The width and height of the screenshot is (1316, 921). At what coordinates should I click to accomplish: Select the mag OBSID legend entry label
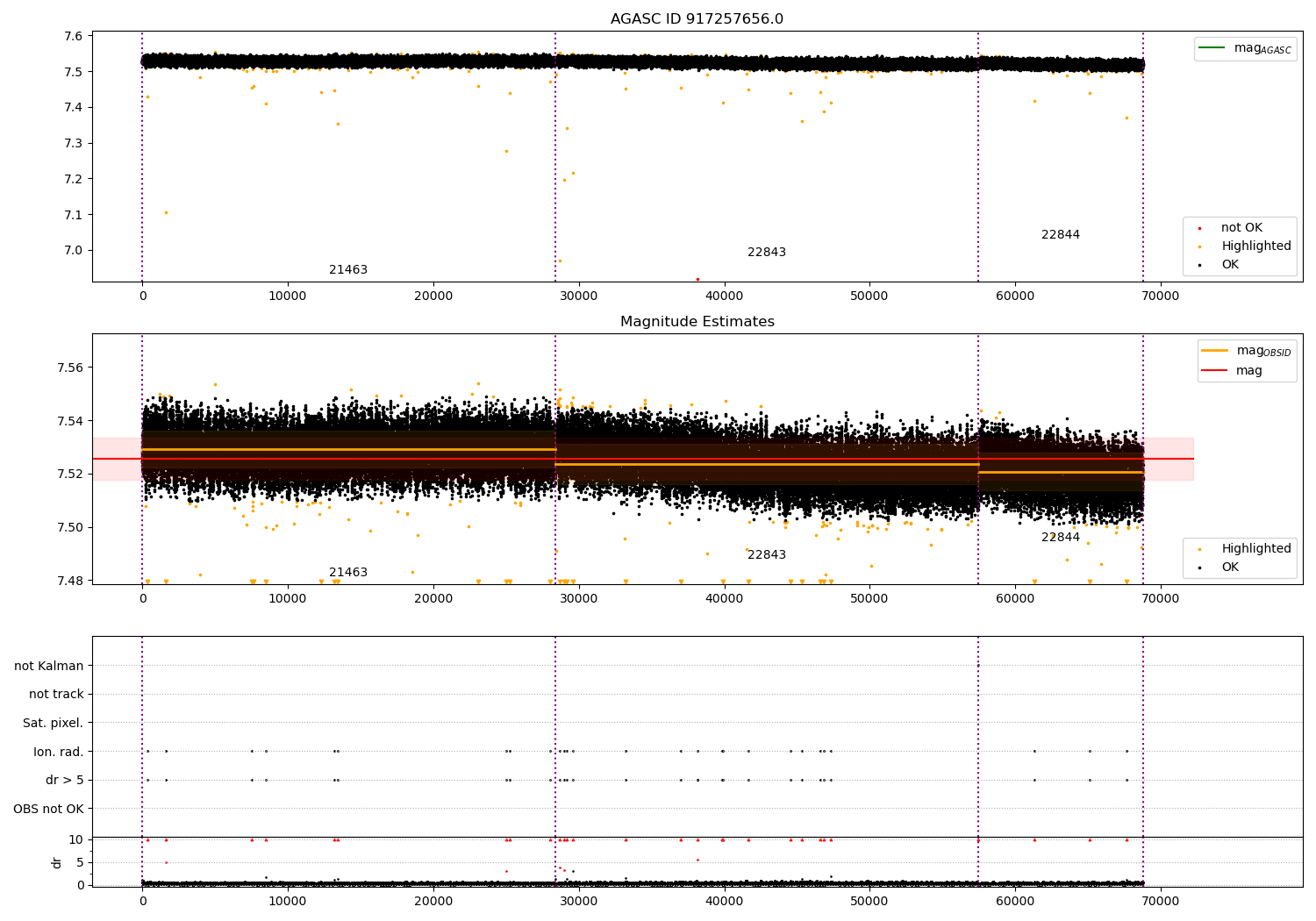(1263, 351)
